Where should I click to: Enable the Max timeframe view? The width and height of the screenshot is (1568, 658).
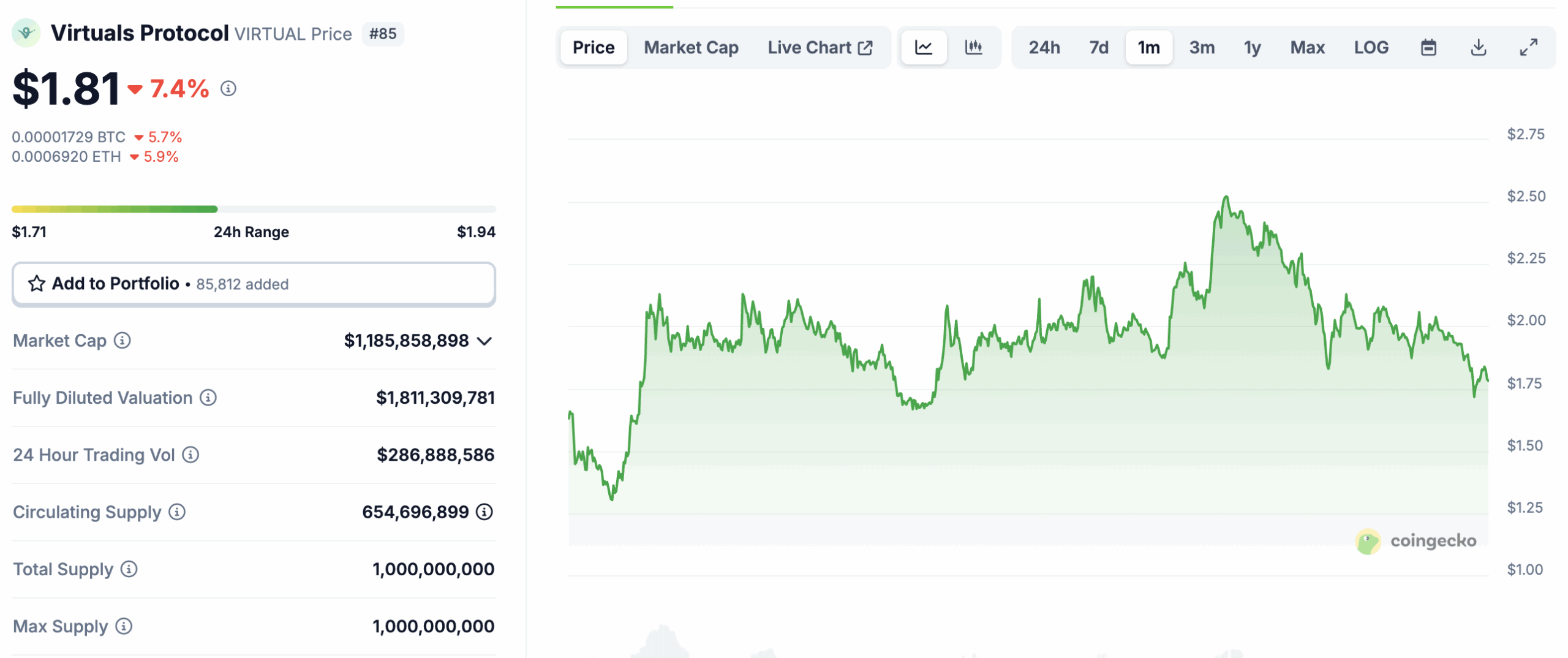1308,47
